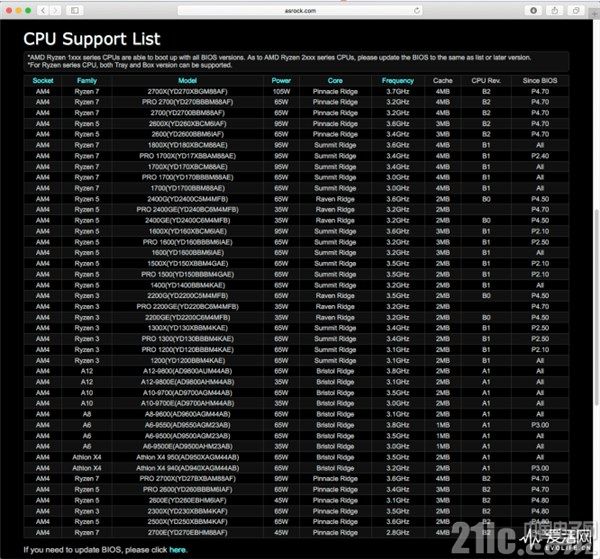Screen dimensions: 600x559
Task: Sort by the Model column header
Action: (188, 81)
